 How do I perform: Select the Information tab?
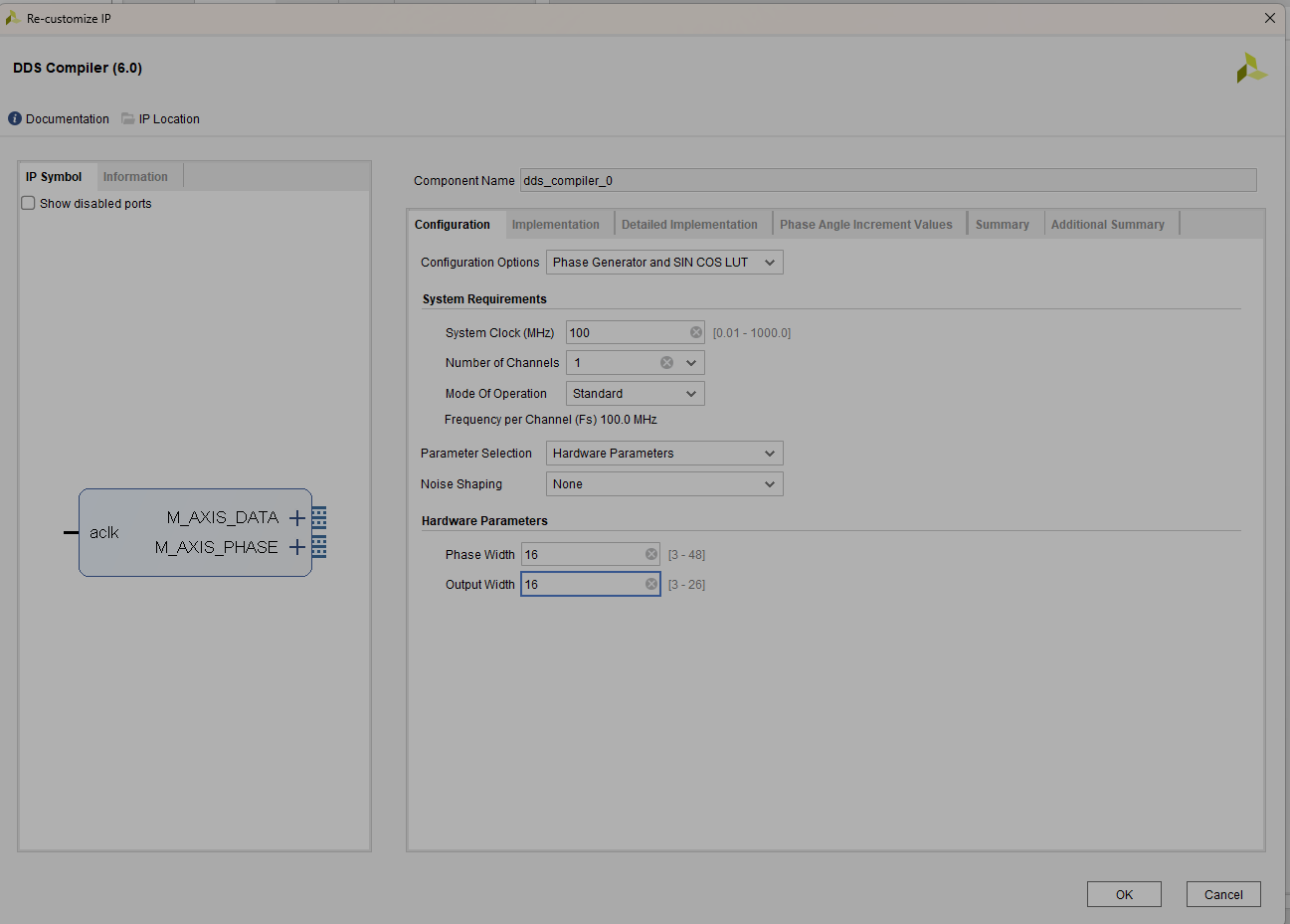coord(135,177)
